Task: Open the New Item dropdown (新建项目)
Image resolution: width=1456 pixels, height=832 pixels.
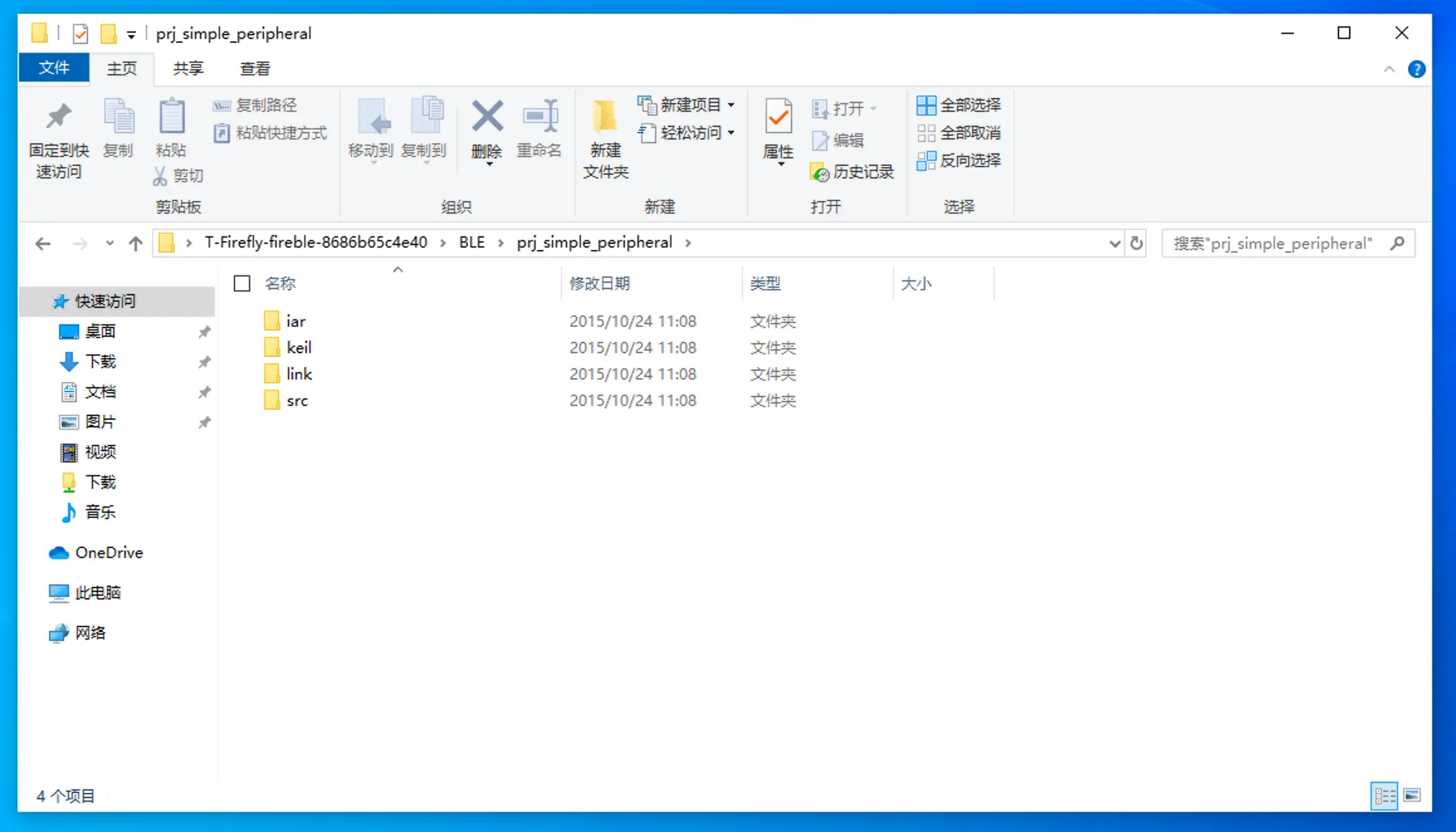Action: 687,105
